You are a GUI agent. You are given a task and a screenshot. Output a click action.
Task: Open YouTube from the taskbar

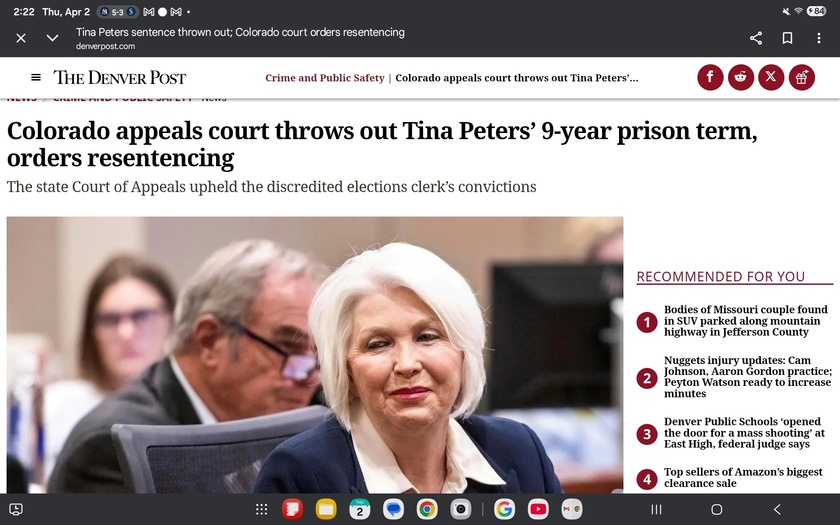tap(538, 509)
